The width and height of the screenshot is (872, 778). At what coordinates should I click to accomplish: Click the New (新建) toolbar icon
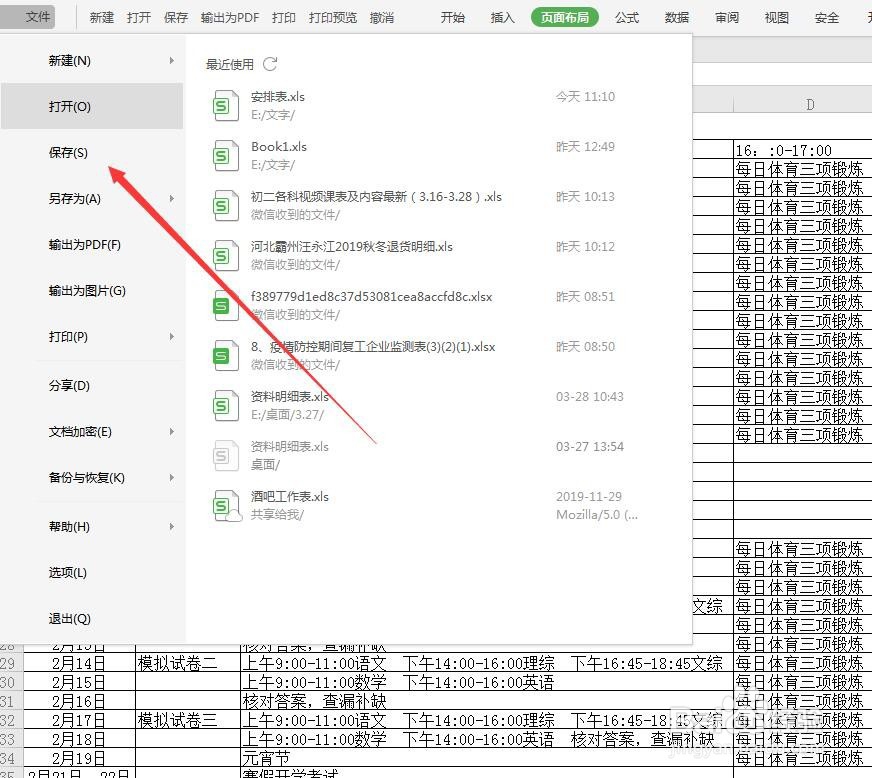click(101, 16)
